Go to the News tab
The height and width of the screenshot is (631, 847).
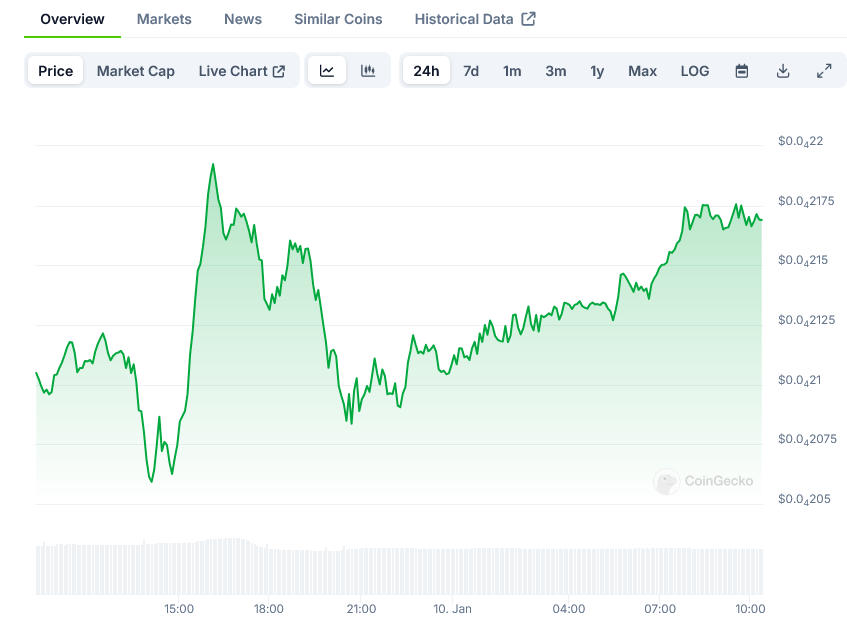coord(243,19)
